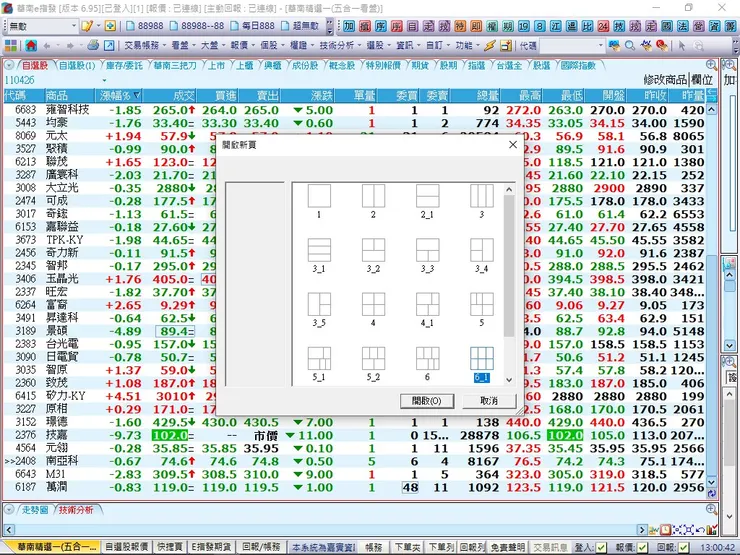This screenshot has height=555, width=740.
Task: Click the 19 shortcut icon in top toolbar
Action: 524,26
